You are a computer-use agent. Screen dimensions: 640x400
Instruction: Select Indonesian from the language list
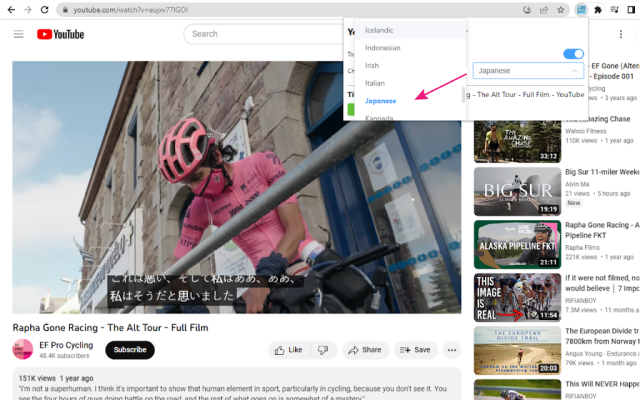tap(410, 48)
